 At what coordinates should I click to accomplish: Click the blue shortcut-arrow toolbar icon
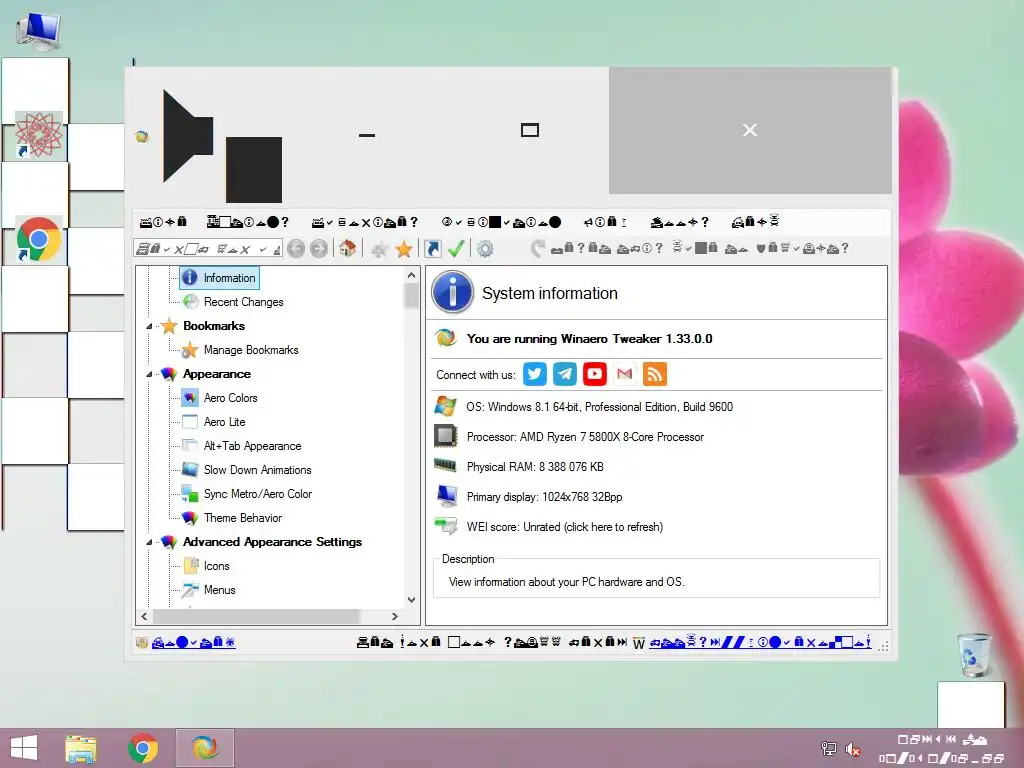(432, 249)
